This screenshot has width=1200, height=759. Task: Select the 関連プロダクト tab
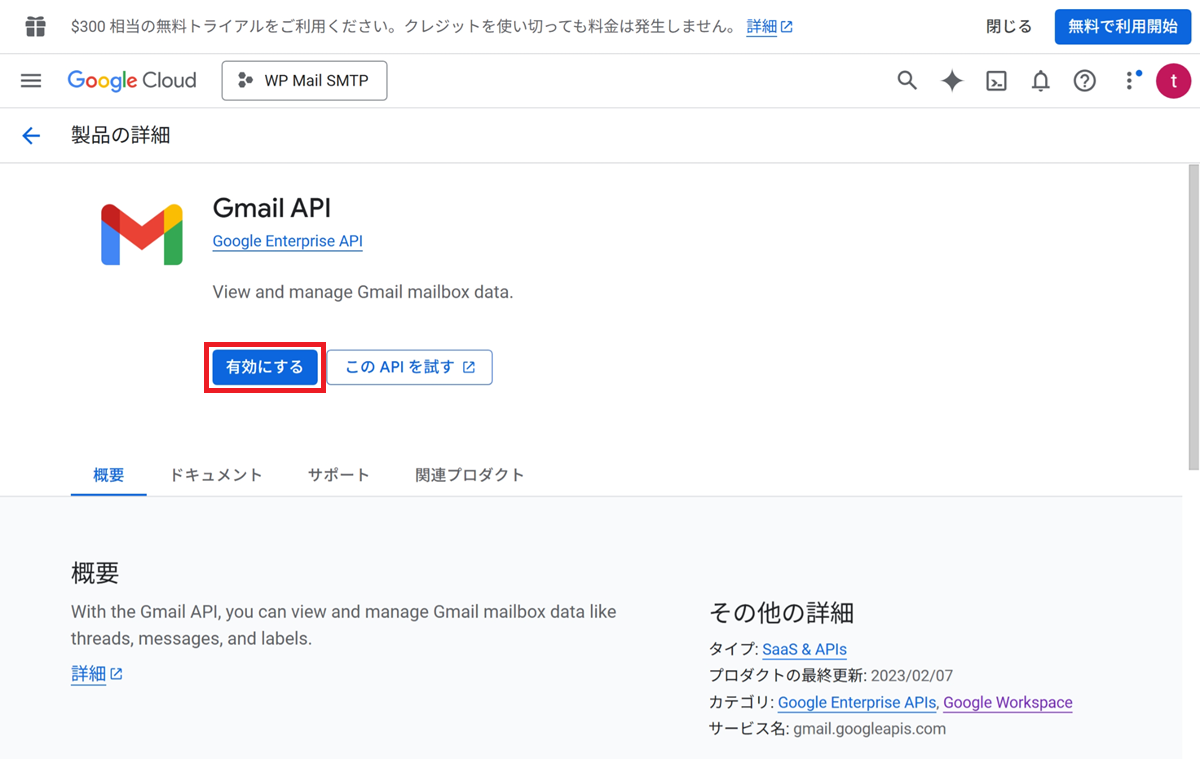pyautogui.click(x=470, y=475)
